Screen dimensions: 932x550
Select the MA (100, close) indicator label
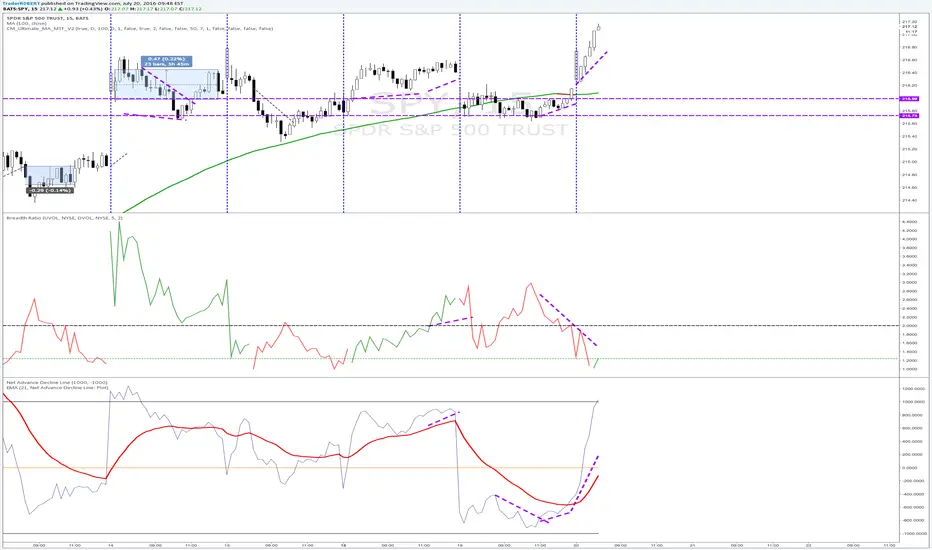pos(26,23)
